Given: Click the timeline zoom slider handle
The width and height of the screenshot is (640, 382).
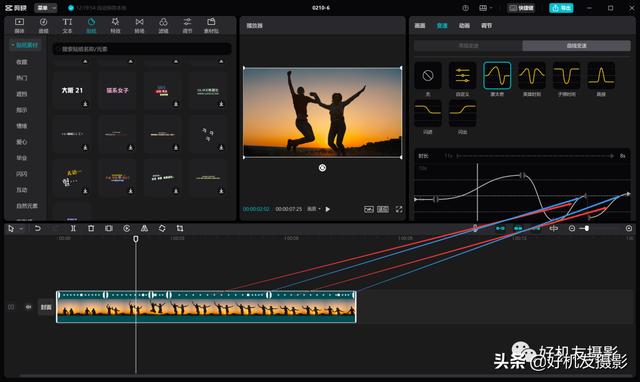Looking at the screenshot, I should pos(587,229).
